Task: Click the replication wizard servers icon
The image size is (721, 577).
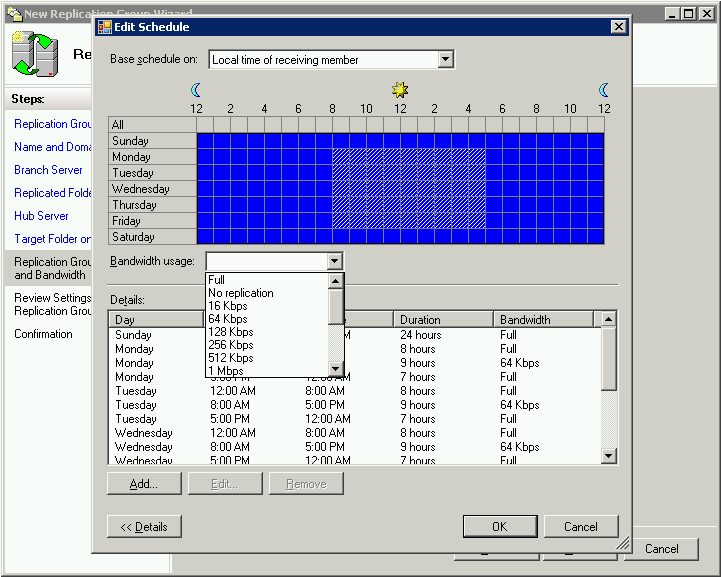Action: coord(33,55)
